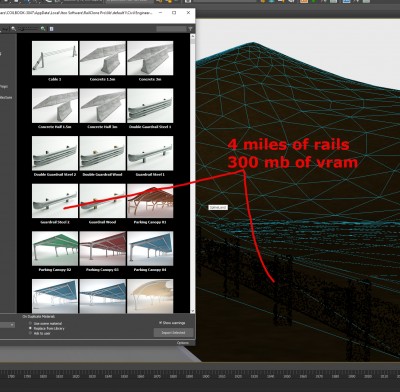Click the small page icon in the library toolbar
This screenshot has width=400, height=392.
tap(51, 29)
